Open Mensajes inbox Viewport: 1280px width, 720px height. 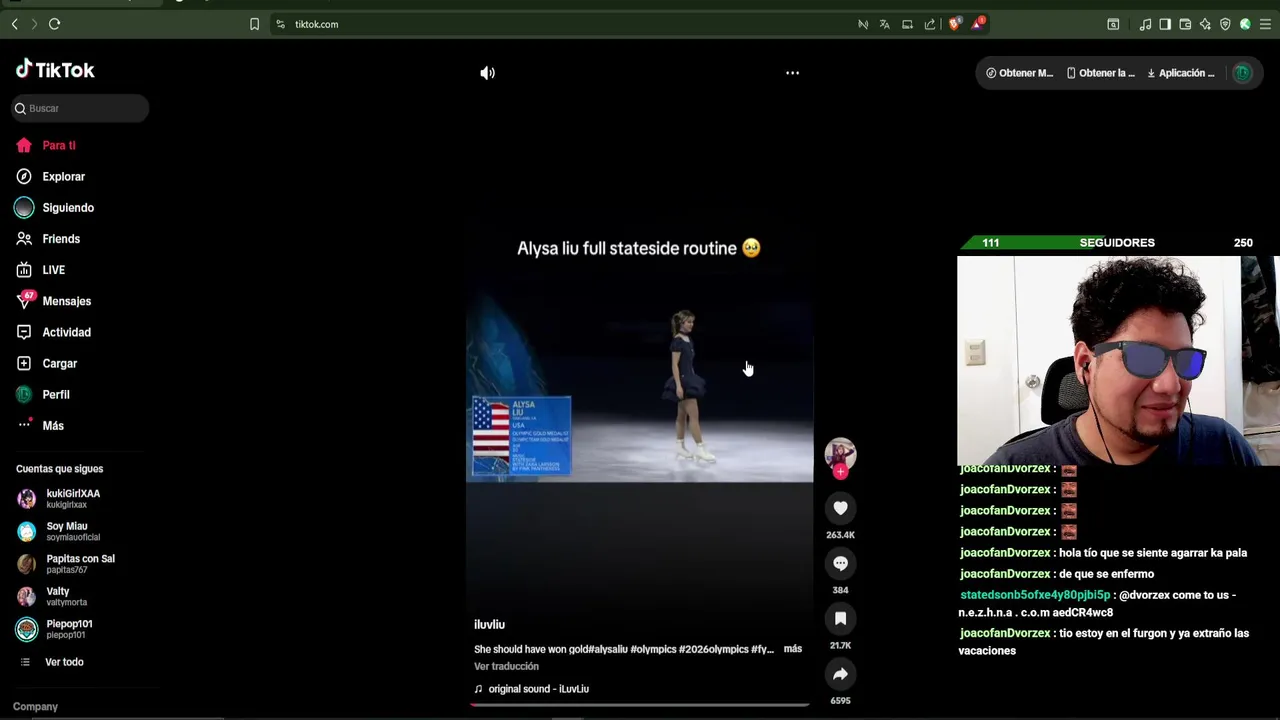tap(54, 301)
